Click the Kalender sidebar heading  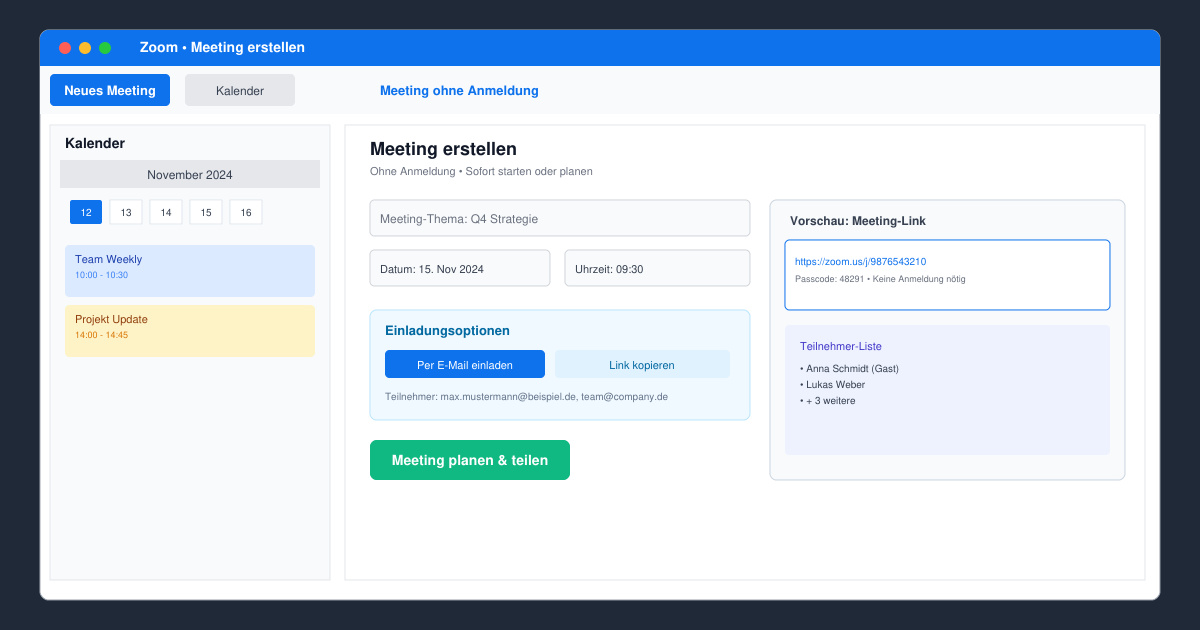coord(95,143)
